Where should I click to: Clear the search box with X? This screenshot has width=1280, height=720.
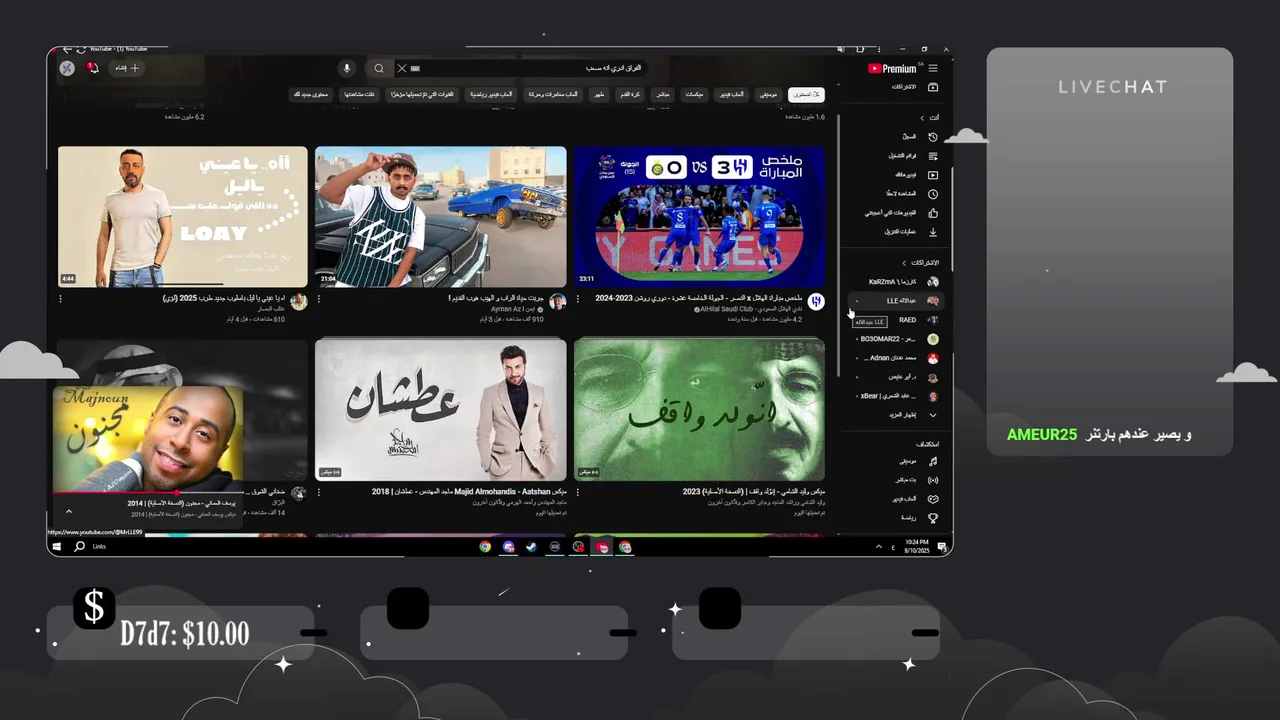(402, 68)
